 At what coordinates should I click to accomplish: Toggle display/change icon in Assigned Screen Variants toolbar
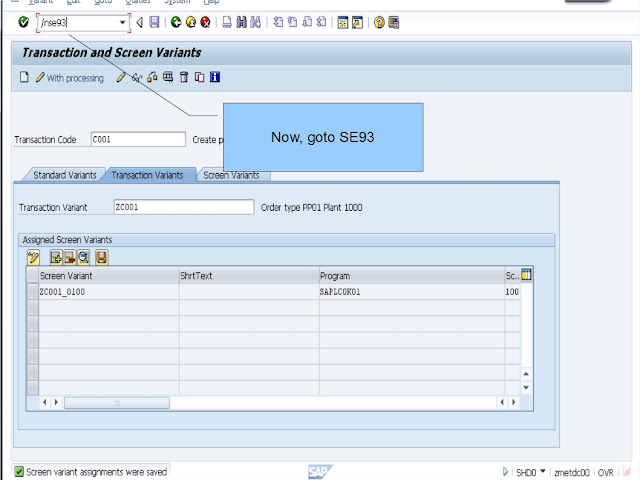click(x=33, y=258)
